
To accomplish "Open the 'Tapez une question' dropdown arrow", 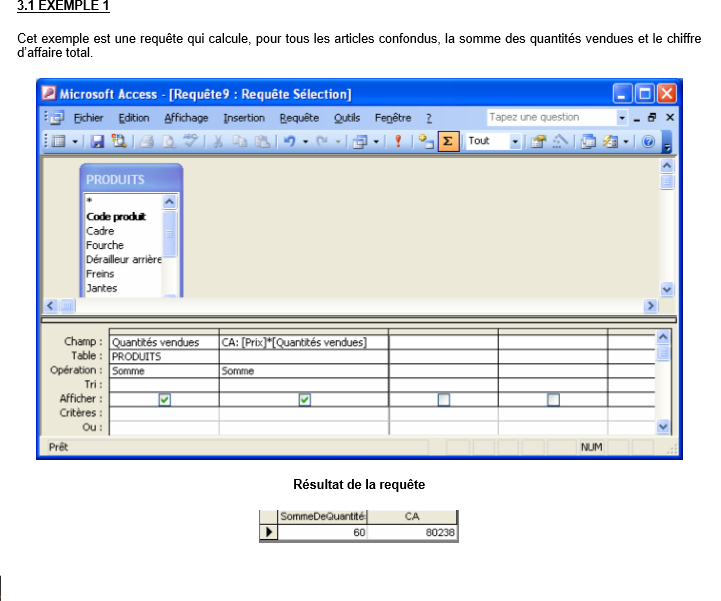I will tap(622, 118).
